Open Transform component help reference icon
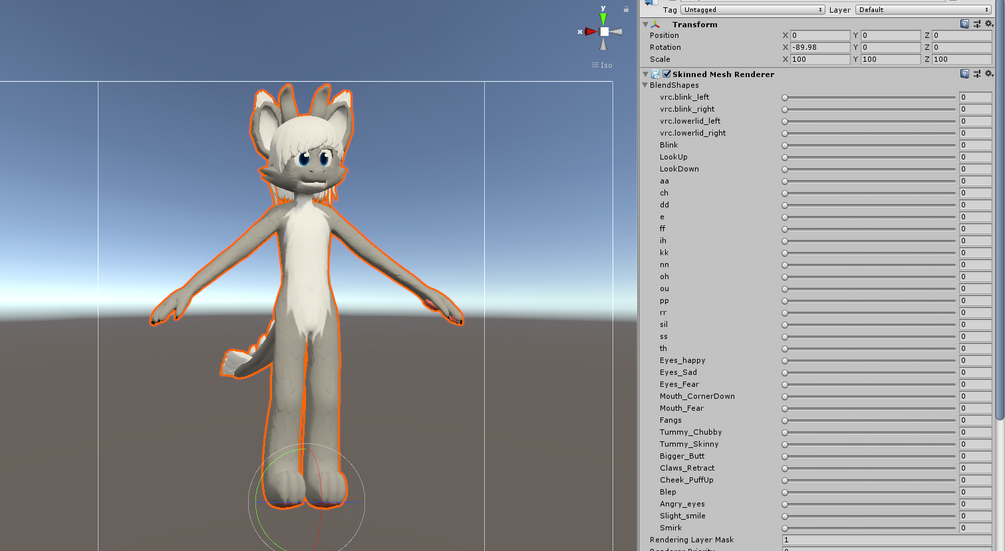 964,24
